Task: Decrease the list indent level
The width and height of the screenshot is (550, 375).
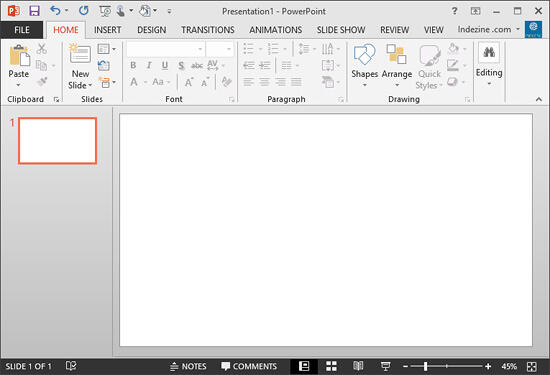Action: click(x=249, y=65)
